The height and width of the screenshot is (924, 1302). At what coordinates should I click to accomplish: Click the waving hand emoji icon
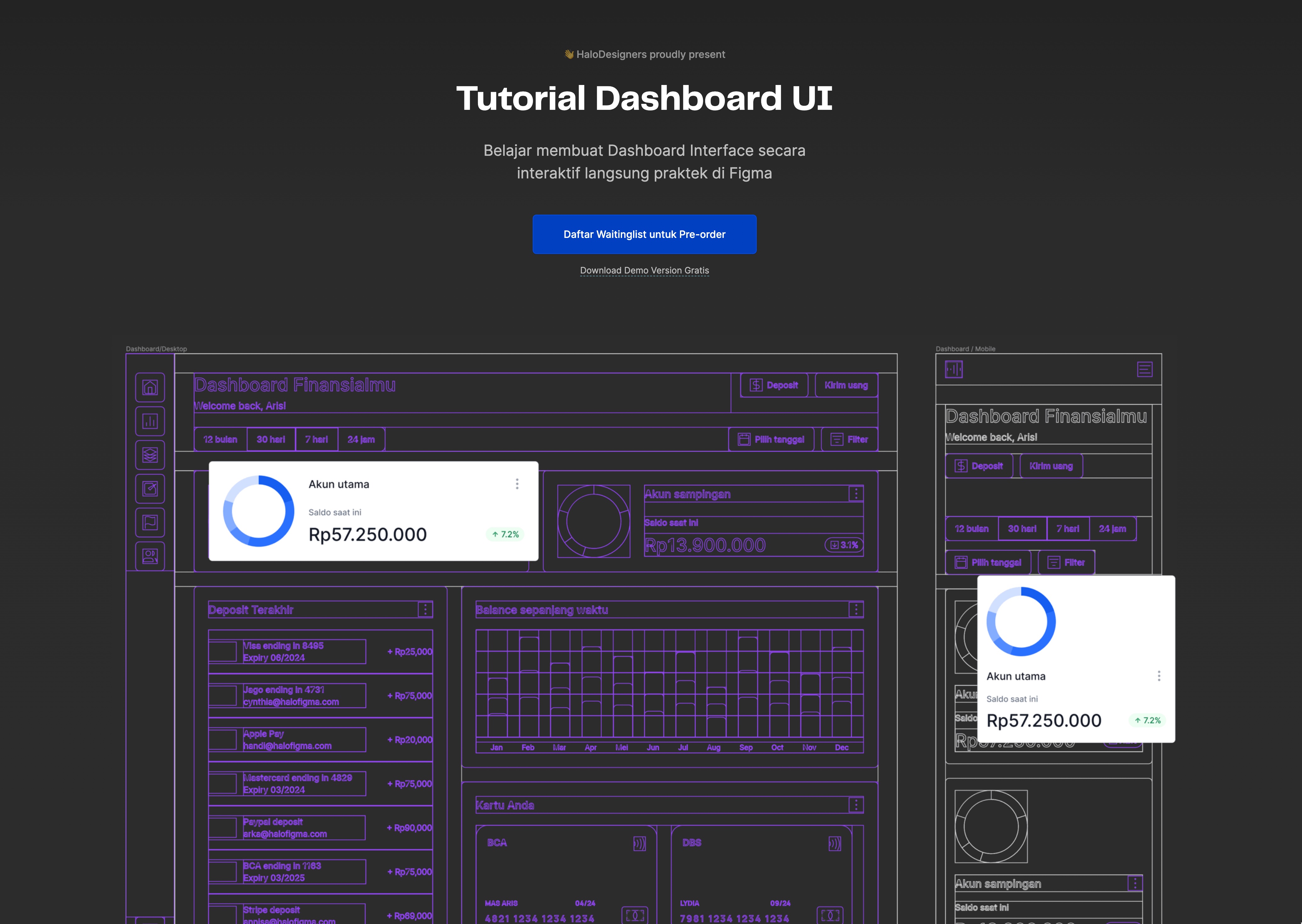[569, 54]
